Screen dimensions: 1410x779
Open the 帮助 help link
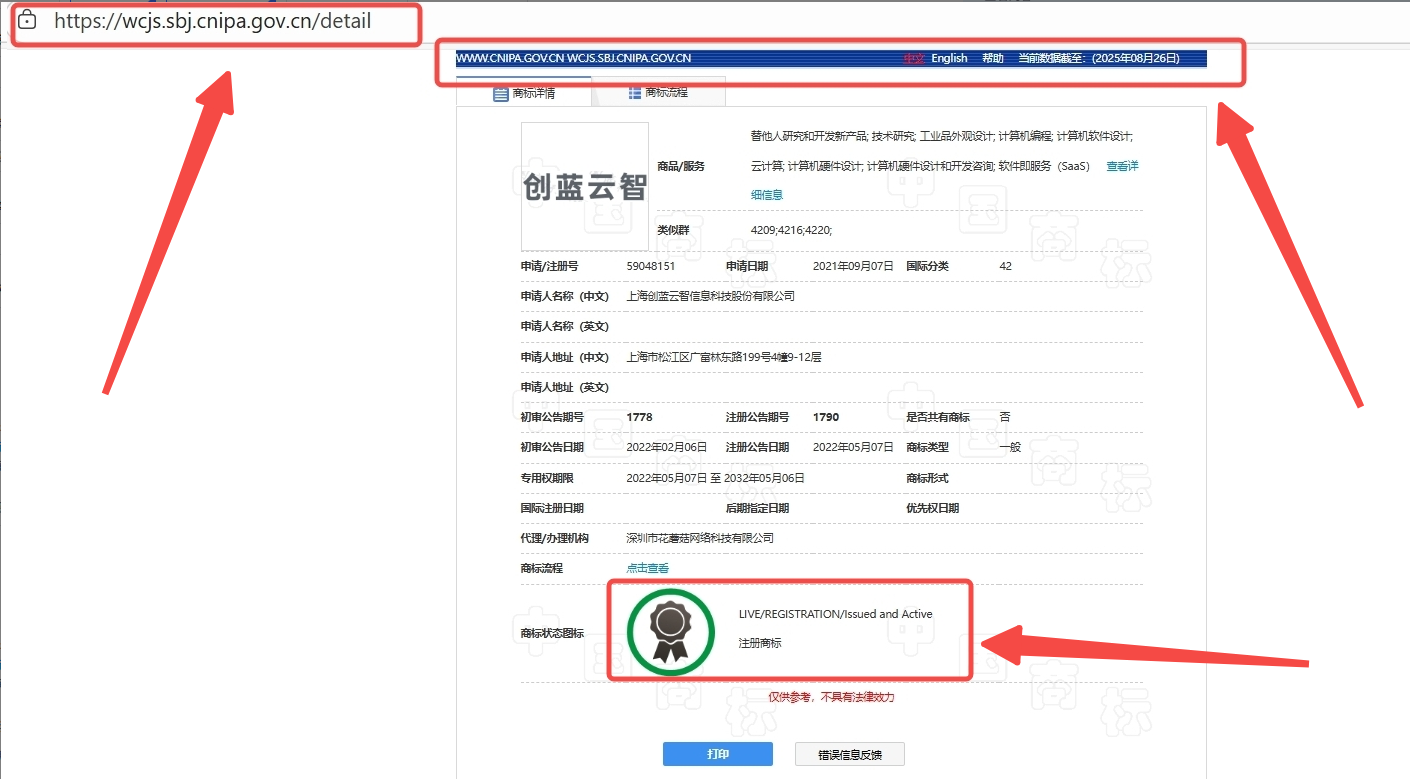pyautogui.click(x=992, y=58)
